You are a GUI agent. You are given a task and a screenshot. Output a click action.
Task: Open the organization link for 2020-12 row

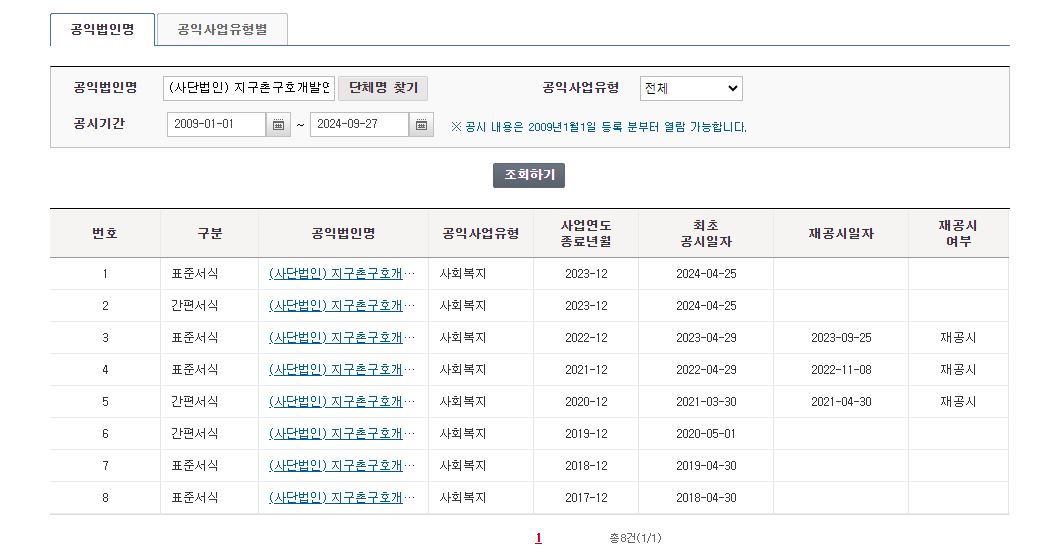click(336, 402)
